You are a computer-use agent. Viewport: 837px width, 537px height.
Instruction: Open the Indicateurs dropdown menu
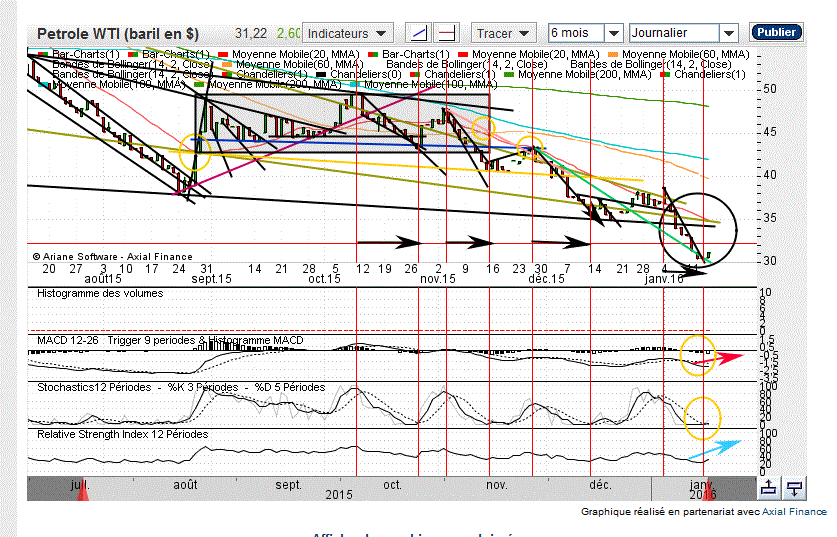[348, 33]
